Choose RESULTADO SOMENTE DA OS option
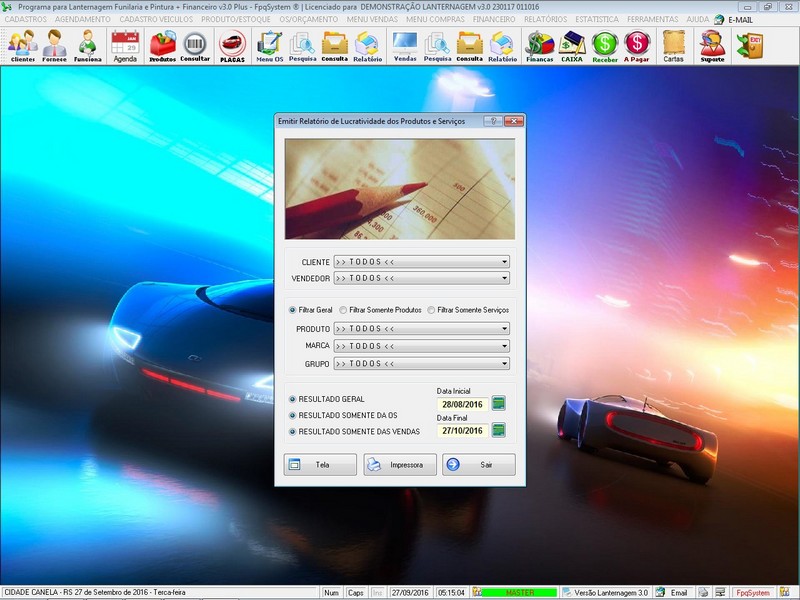This screenshot has width=800, height=600. [x=293, y=415]
